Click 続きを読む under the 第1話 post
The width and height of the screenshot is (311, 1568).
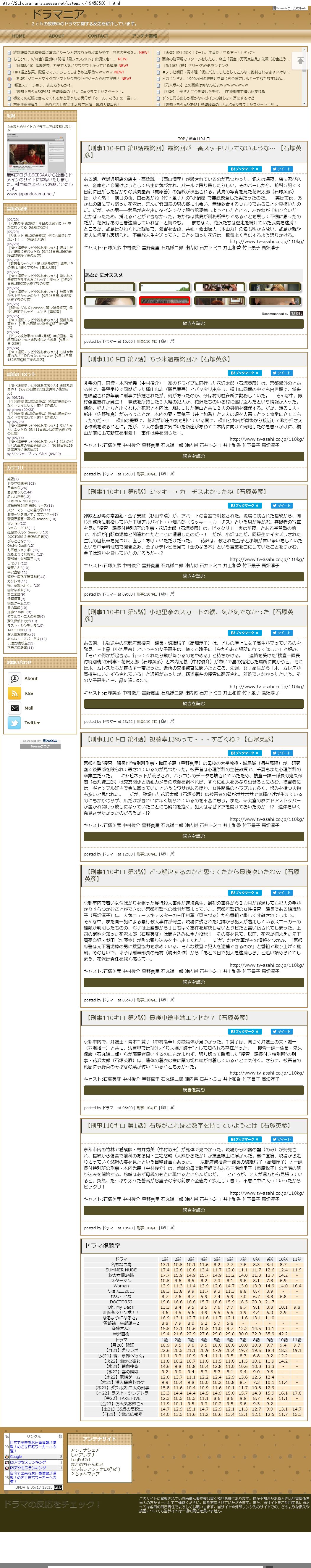194,1210
